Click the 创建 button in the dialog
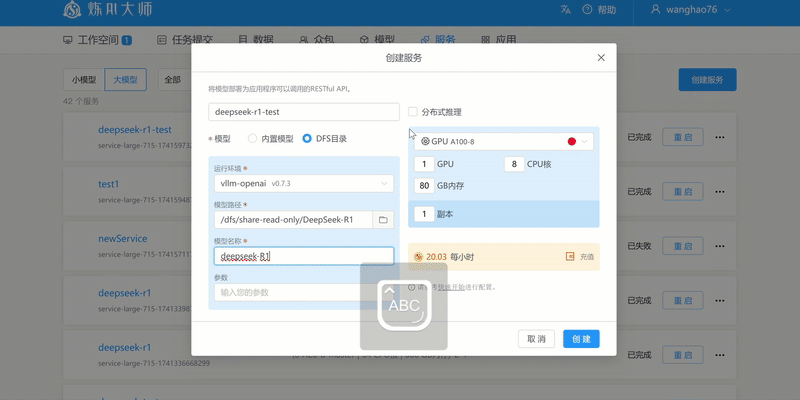 (581, 339)
